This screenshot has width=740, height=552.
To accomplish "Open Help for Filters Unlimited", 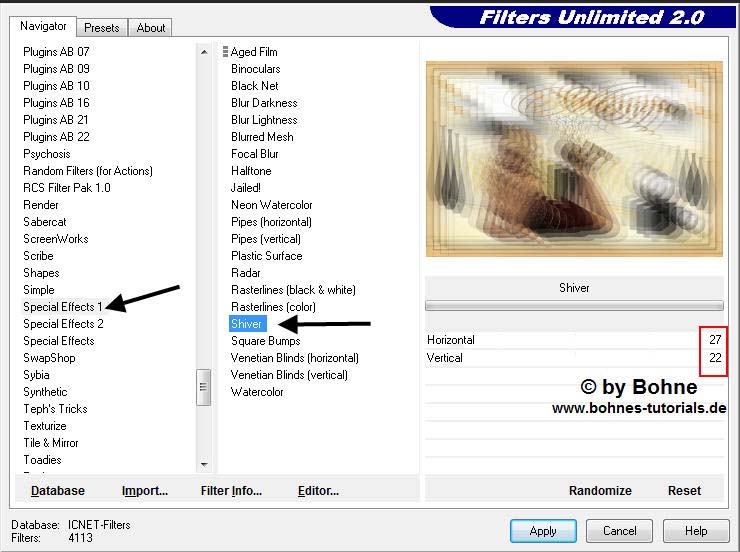I will click(696, 531).
